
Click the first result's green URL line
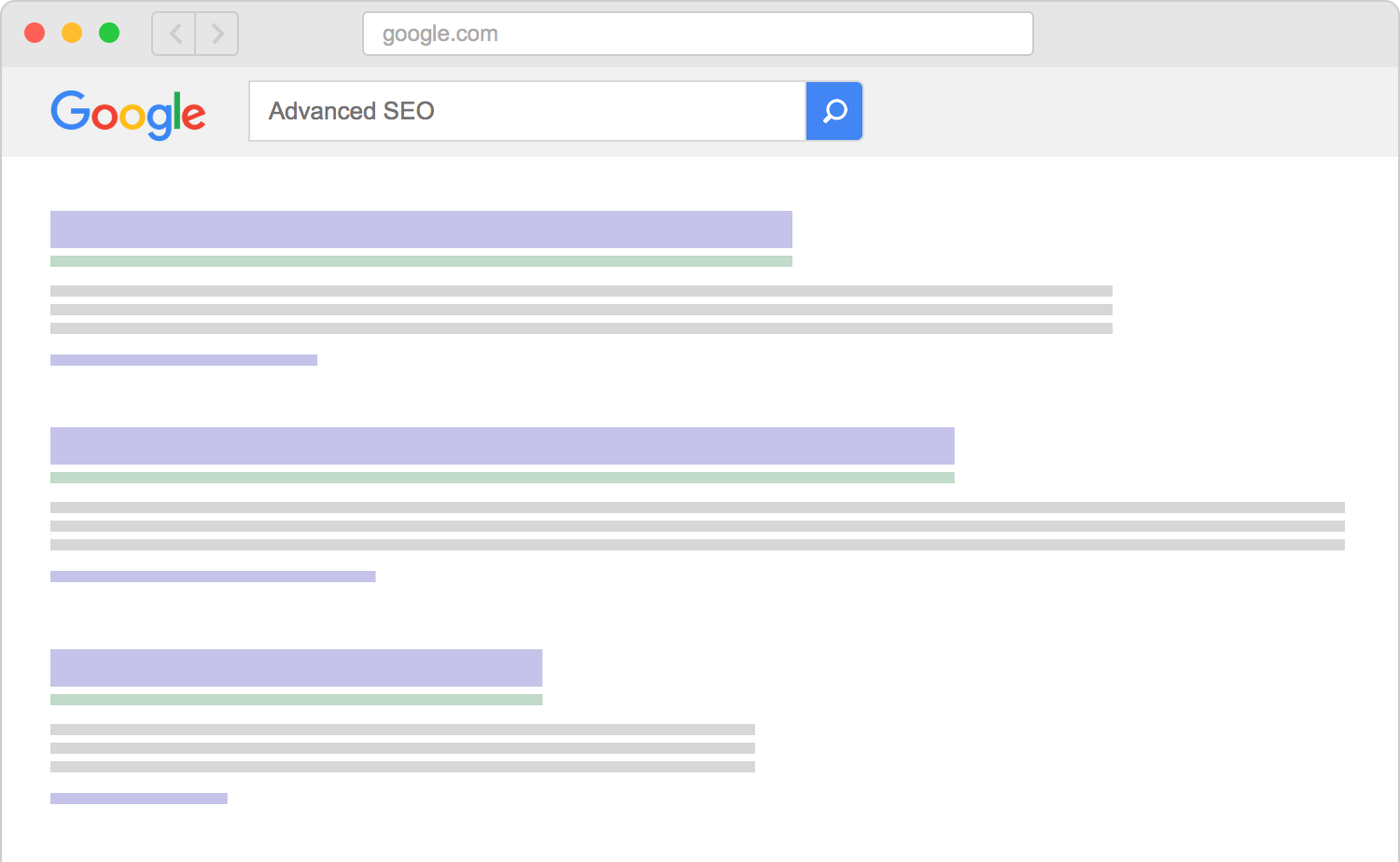tap(421, 261)
